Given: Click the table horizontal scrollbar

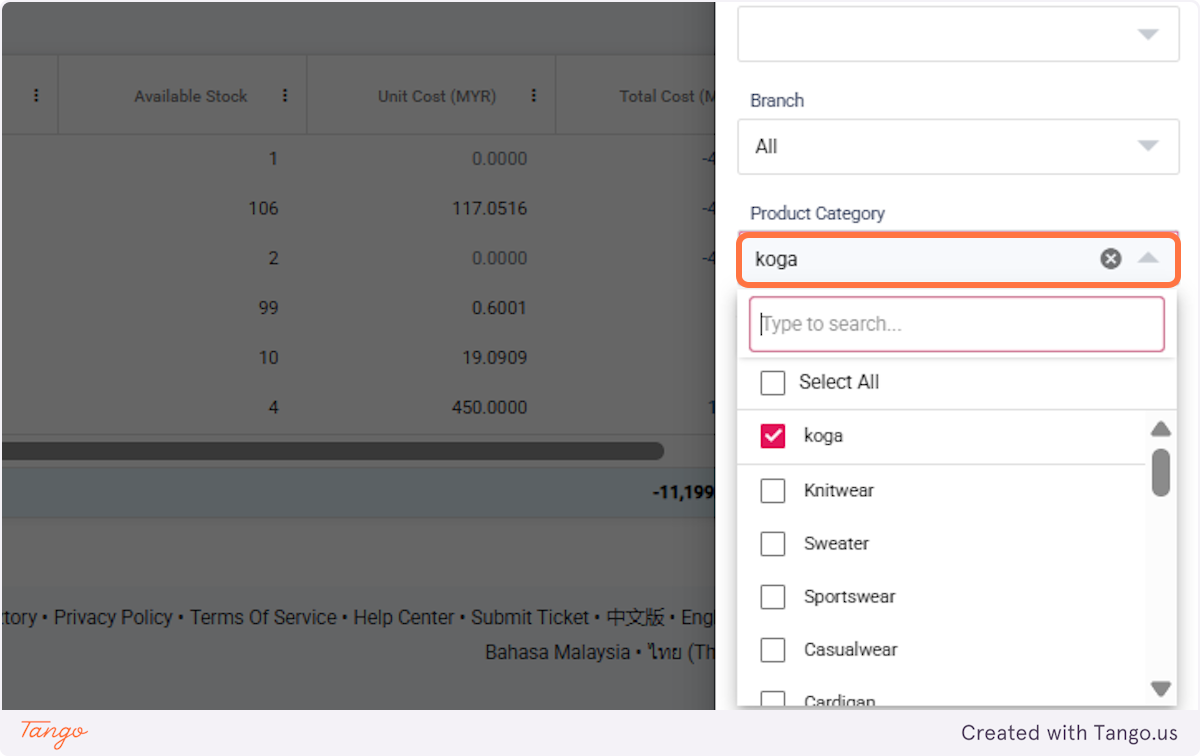Looking at the screenshot, I should click(x=332, y=451).
